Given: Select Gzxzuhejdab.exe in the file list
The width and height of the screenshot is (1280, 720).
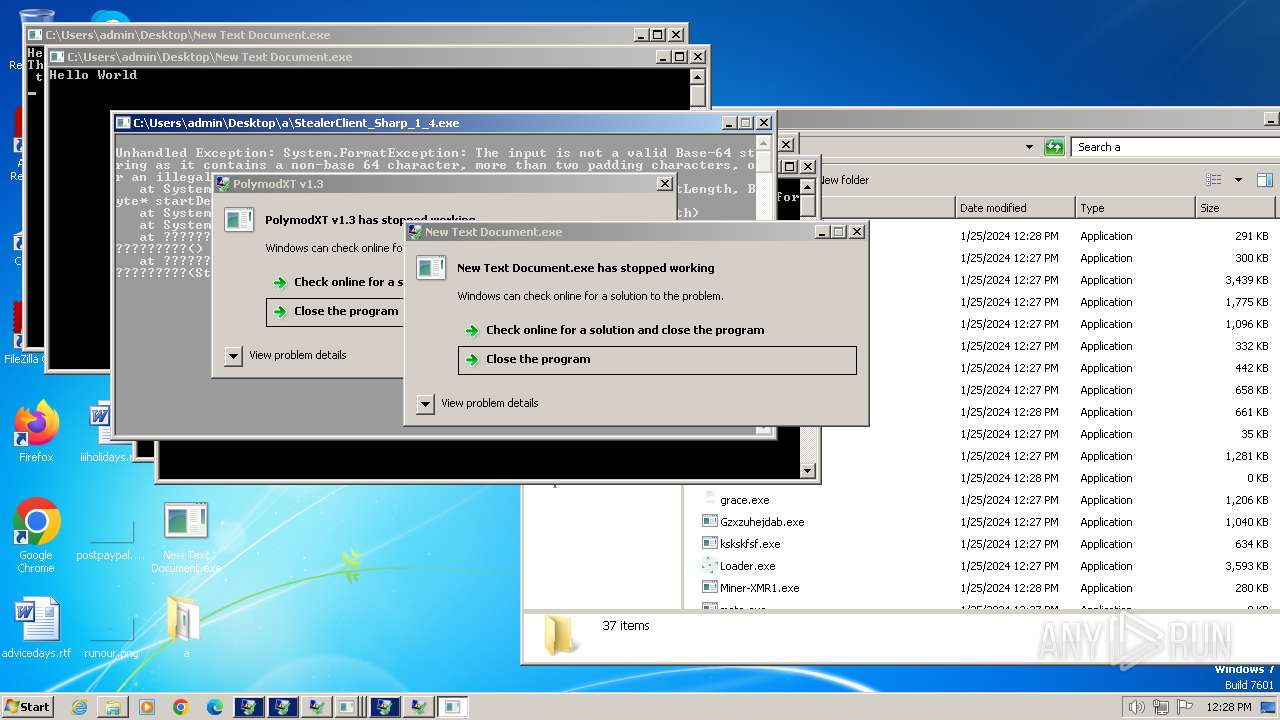Looking at the screenshot, I should (x=761, y=522).
